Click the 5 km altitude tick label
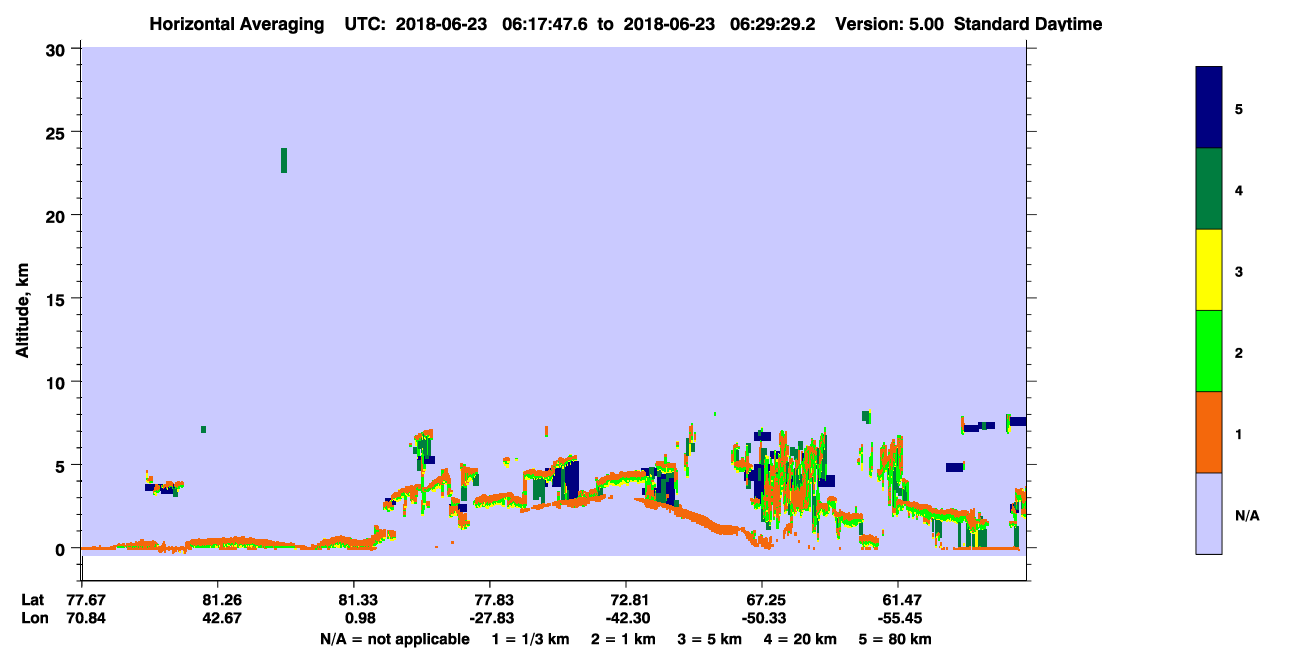This screenshot has height=667, width=1300. 62,465
